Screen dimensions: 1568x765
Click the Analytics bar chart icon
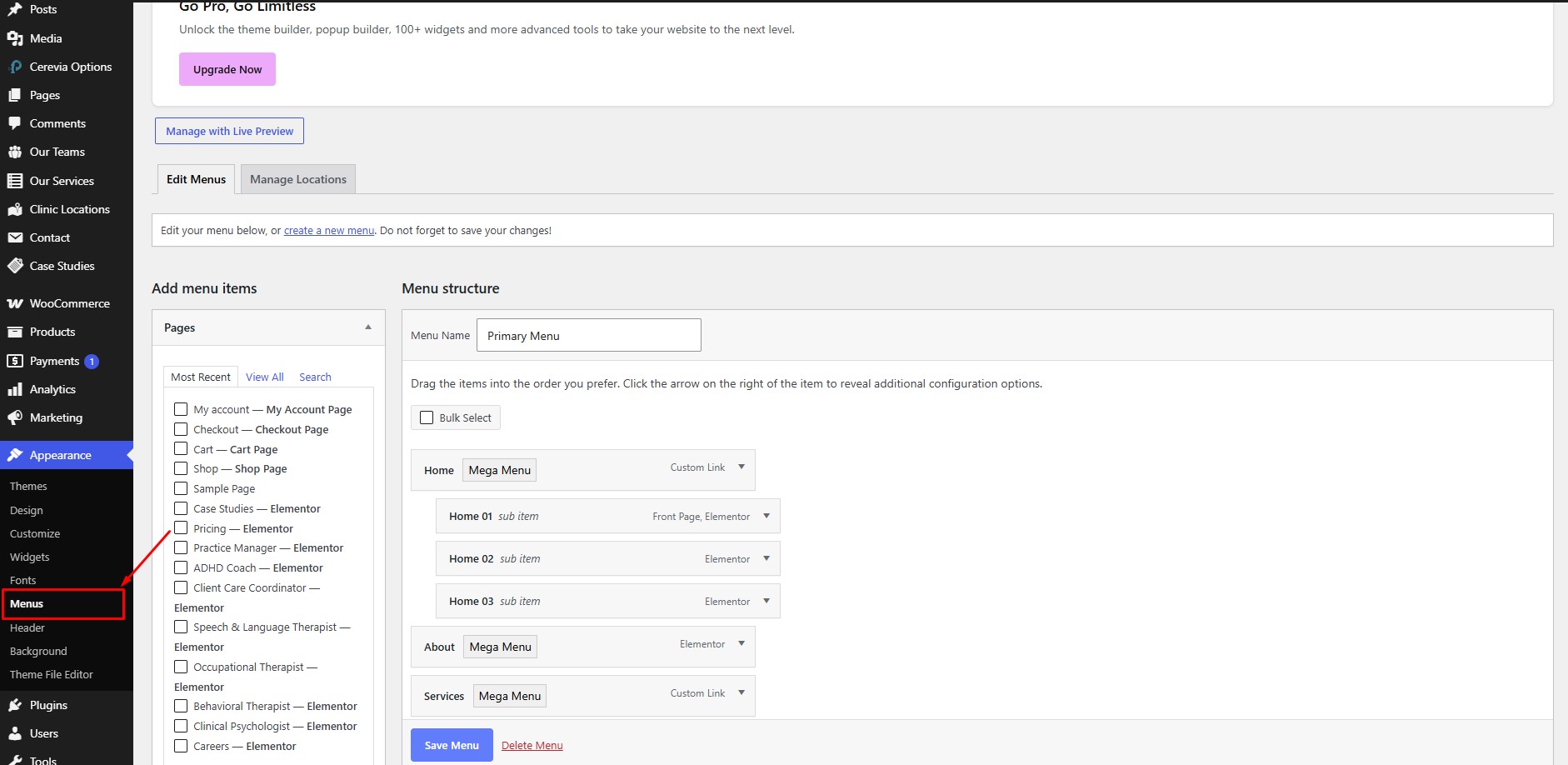pyautogui.click(x=15, y=389)
